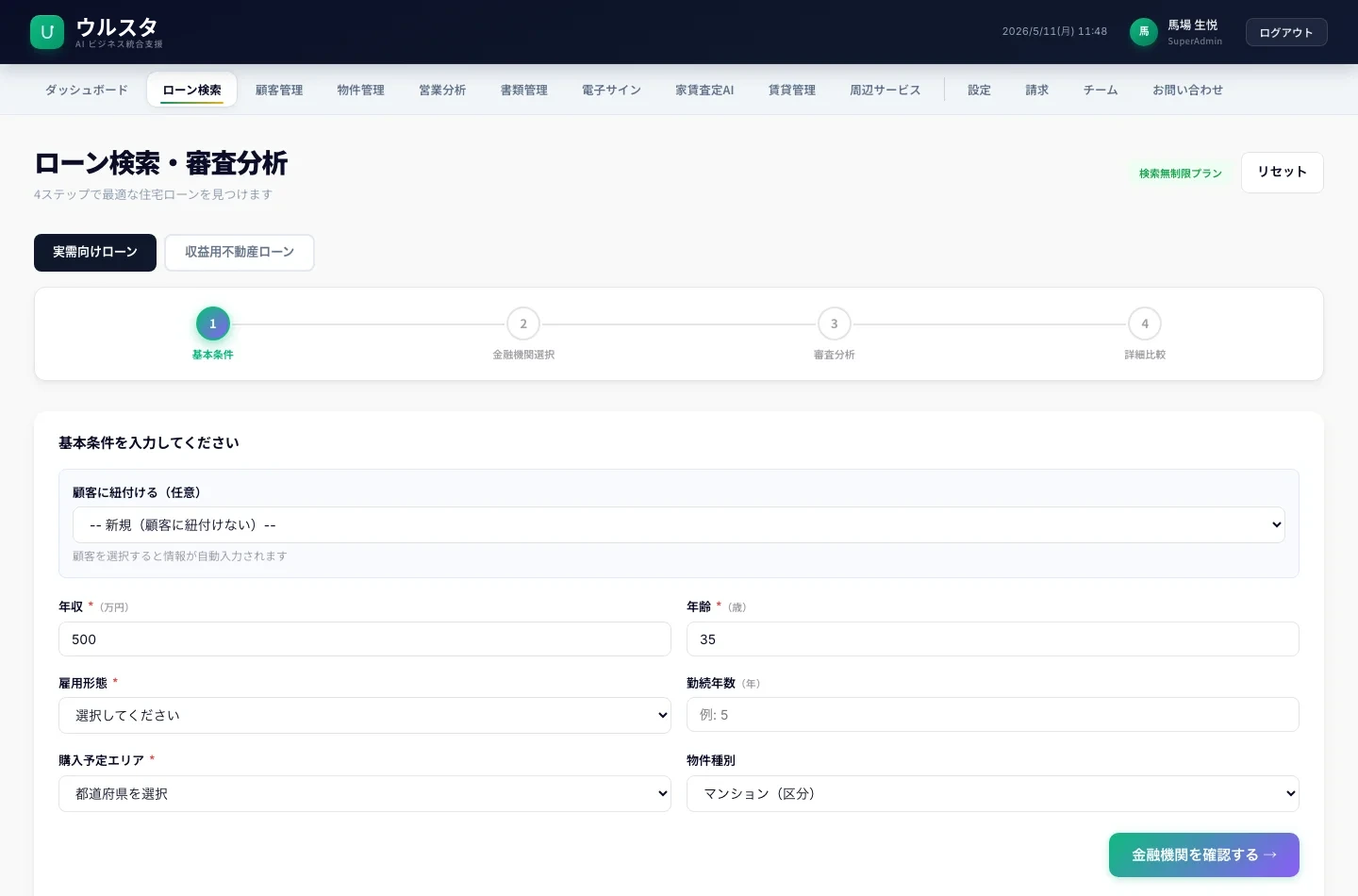This screenshot has height=896, width=1358.
Task: Click the 顧客を選択すると情報が自動入力されます hint
Action: click(180, 556)
